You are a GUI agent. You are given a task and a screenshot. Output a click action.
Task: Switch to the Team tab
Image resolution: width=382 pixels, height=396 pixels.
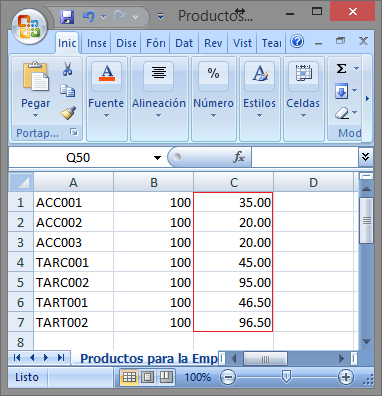[271, 43]
